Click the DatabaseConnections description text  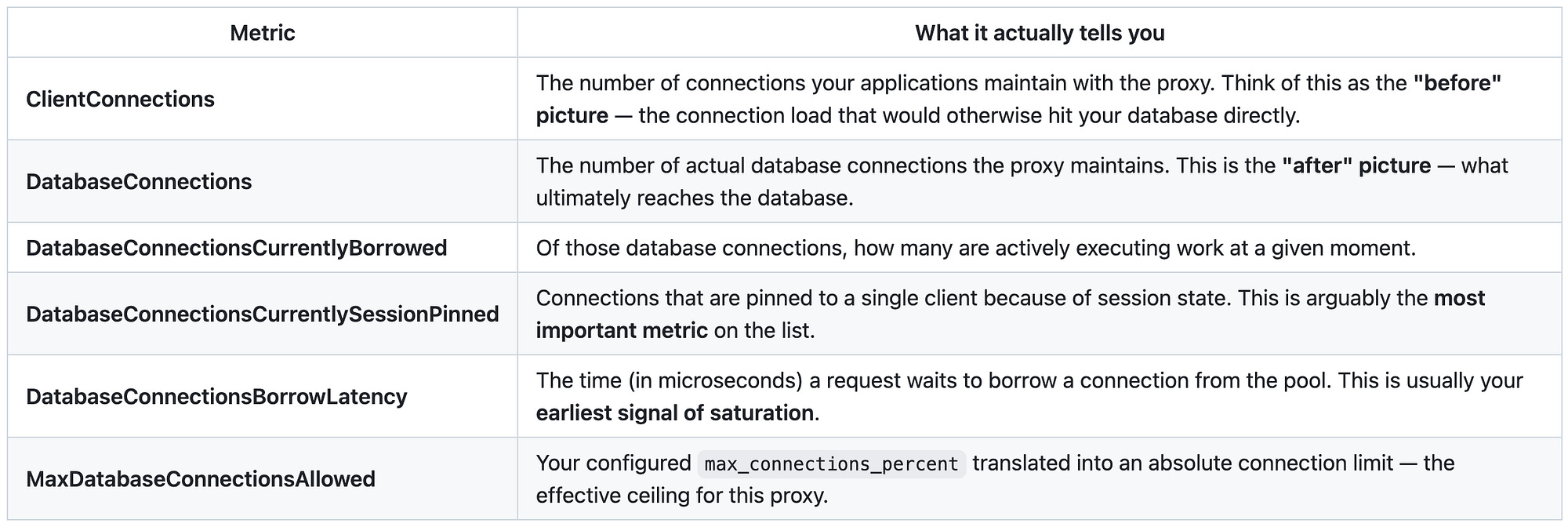click(x=1022, y=181)
